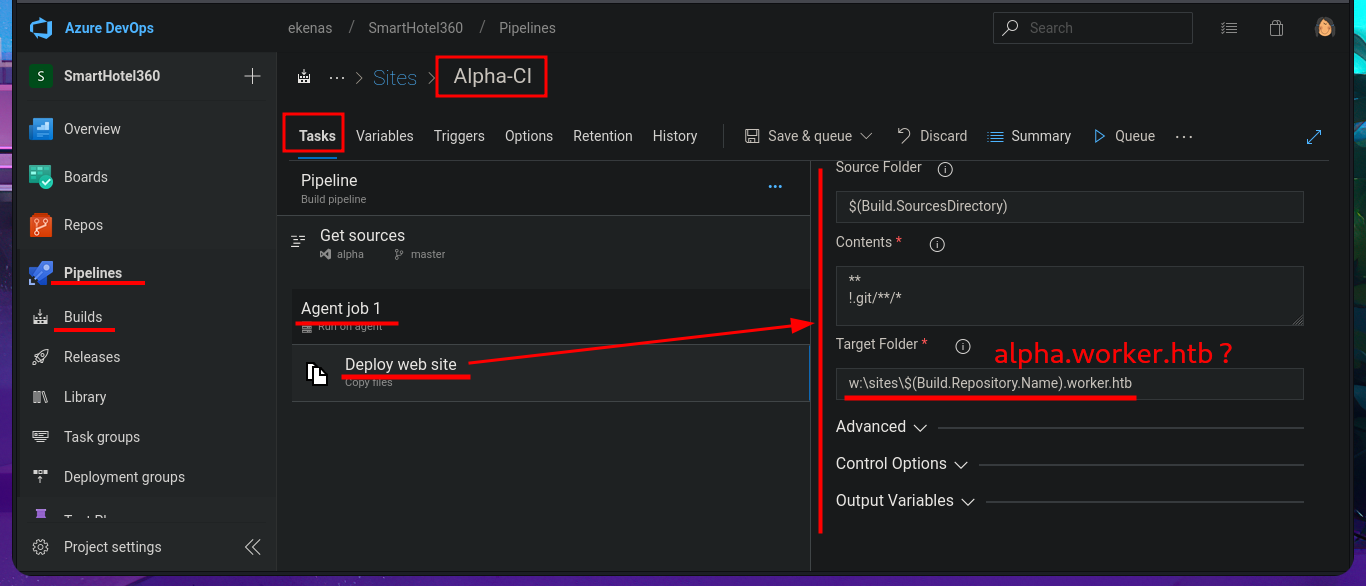Image resolution: width=1366 pixels, height=586 pixels.
Task: Collapse the sidebar navigation panel
Action: point(253,547)
